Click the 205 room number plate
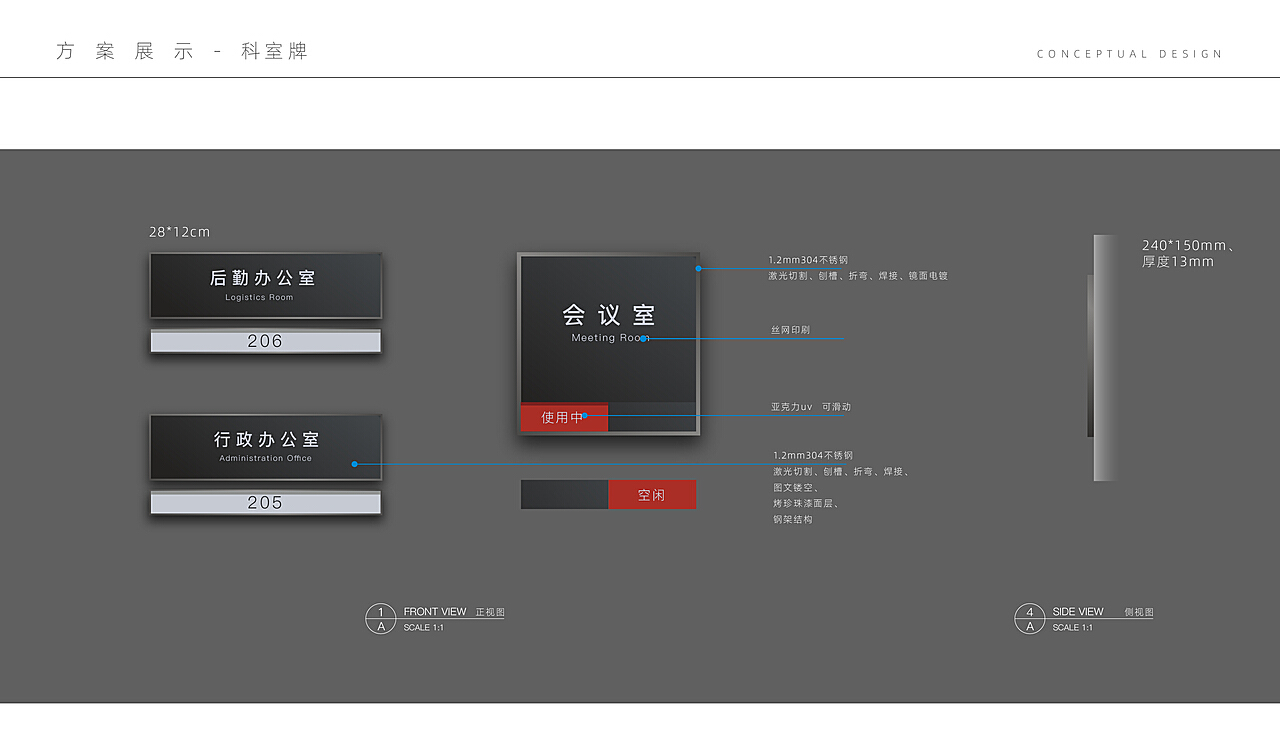This screenshot has width=1280, height=737. (265, 503)
